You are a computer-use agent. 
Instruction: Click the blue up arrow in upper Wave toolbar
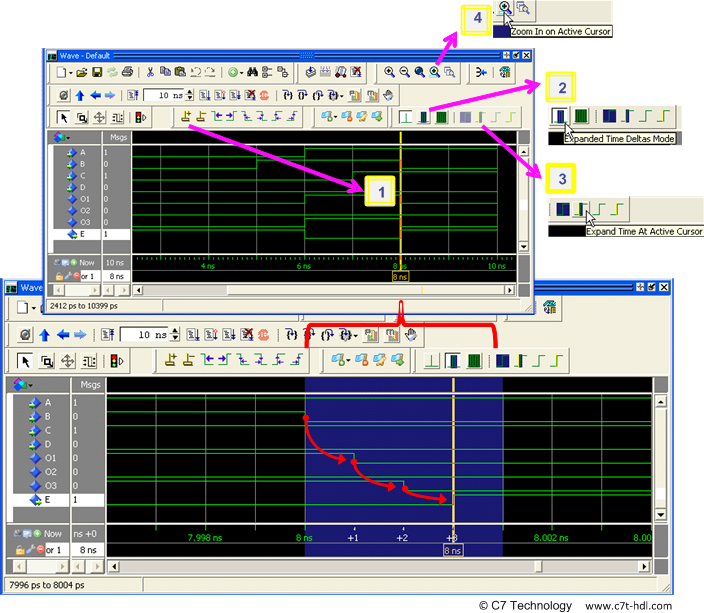point(80,95)
